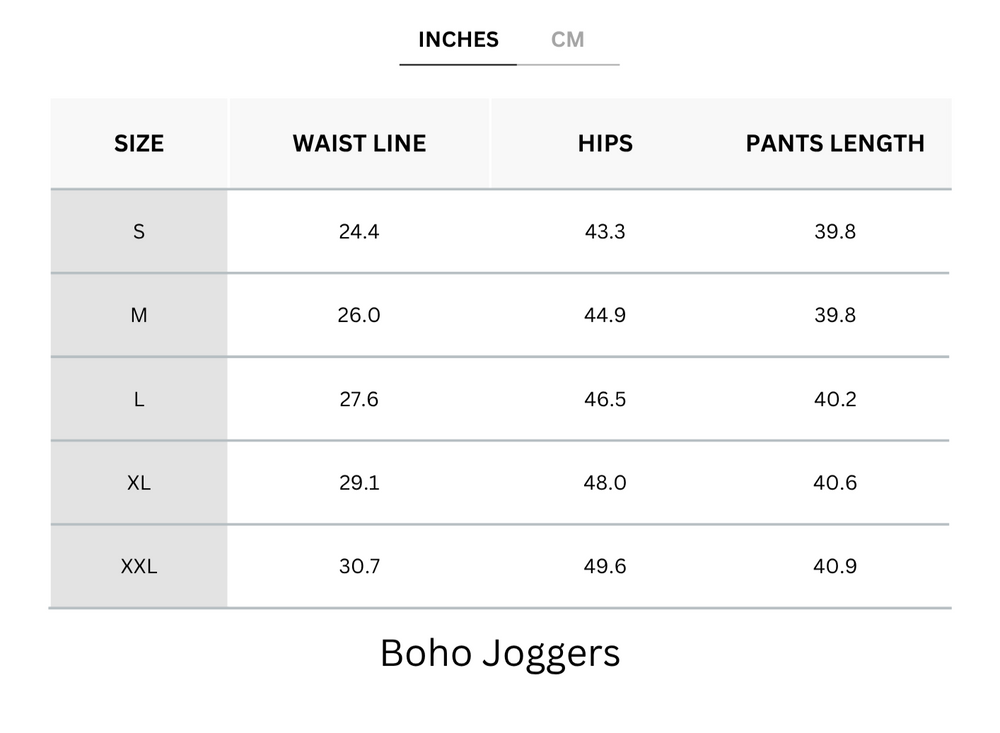Click the 49.6 hips value
The image size is (1000, 733).
pyautogui.click(x=605, y=567)
